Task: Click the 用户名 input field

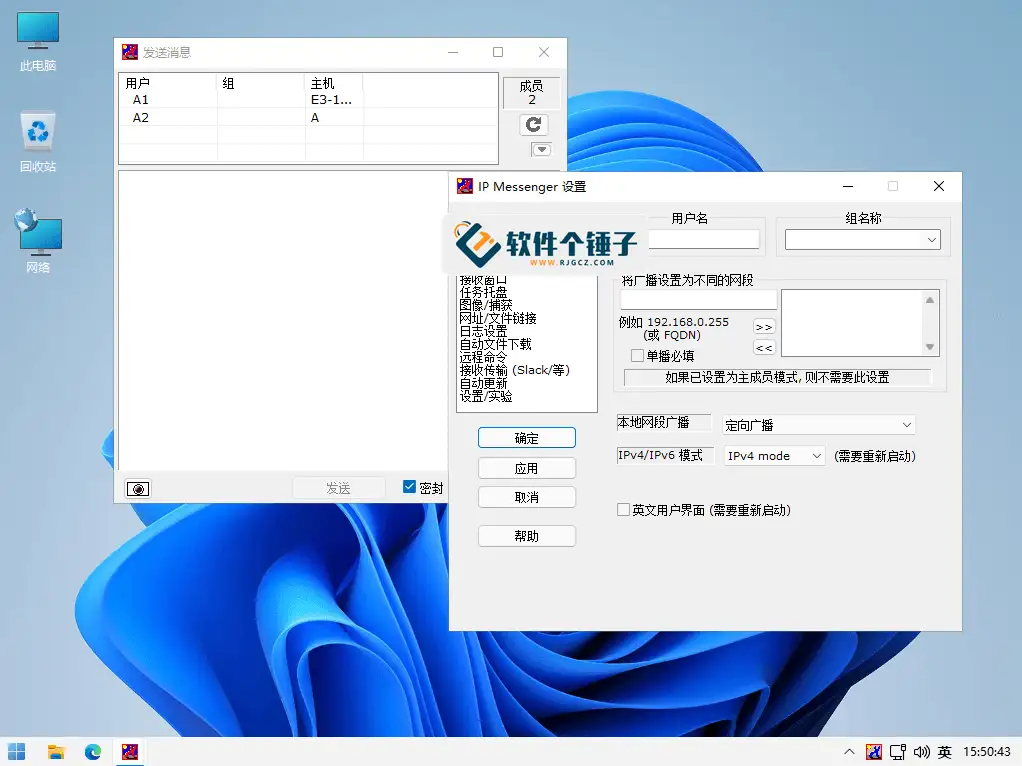Action: 704,239
